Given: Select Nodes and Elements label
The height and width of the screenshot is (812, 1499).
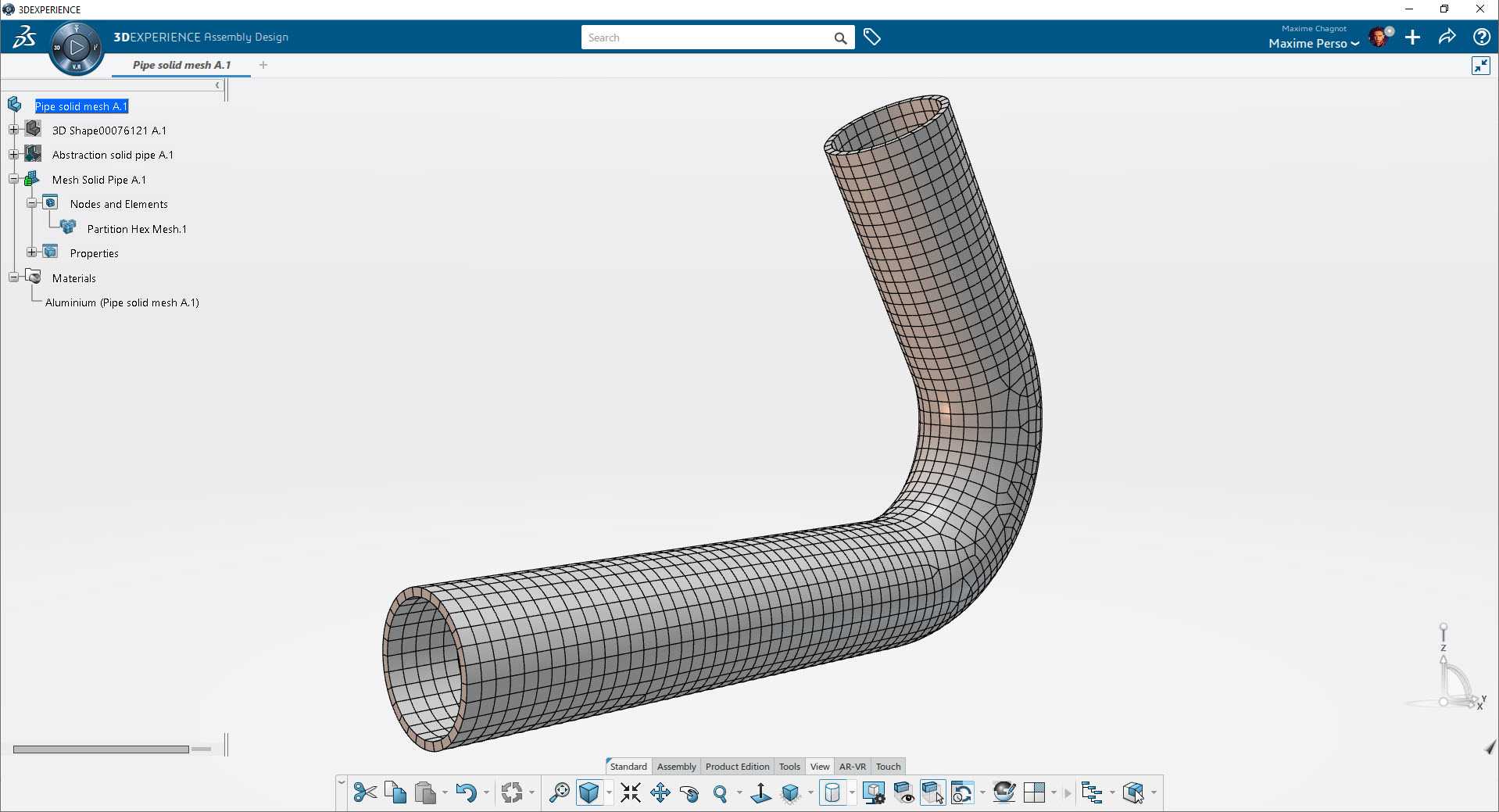Looking at the screenshot, I should pyautogui.click(x=119, y=204).
